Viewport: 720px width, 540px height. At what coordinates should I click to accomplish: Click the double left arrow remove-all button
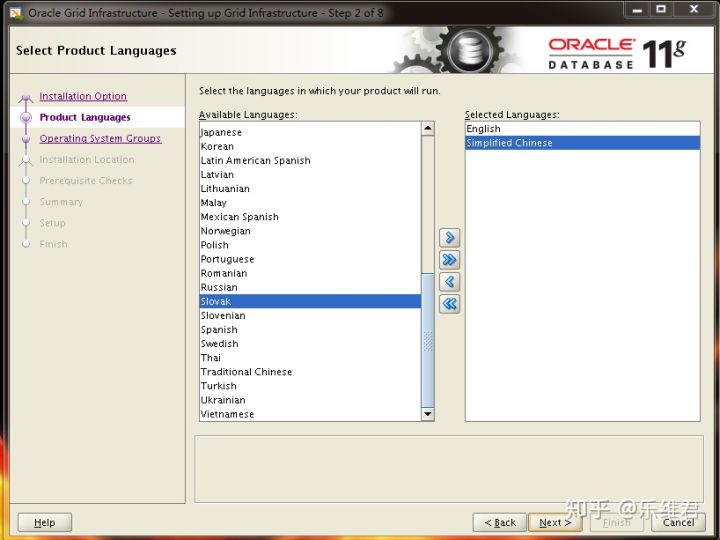(450, 304)
